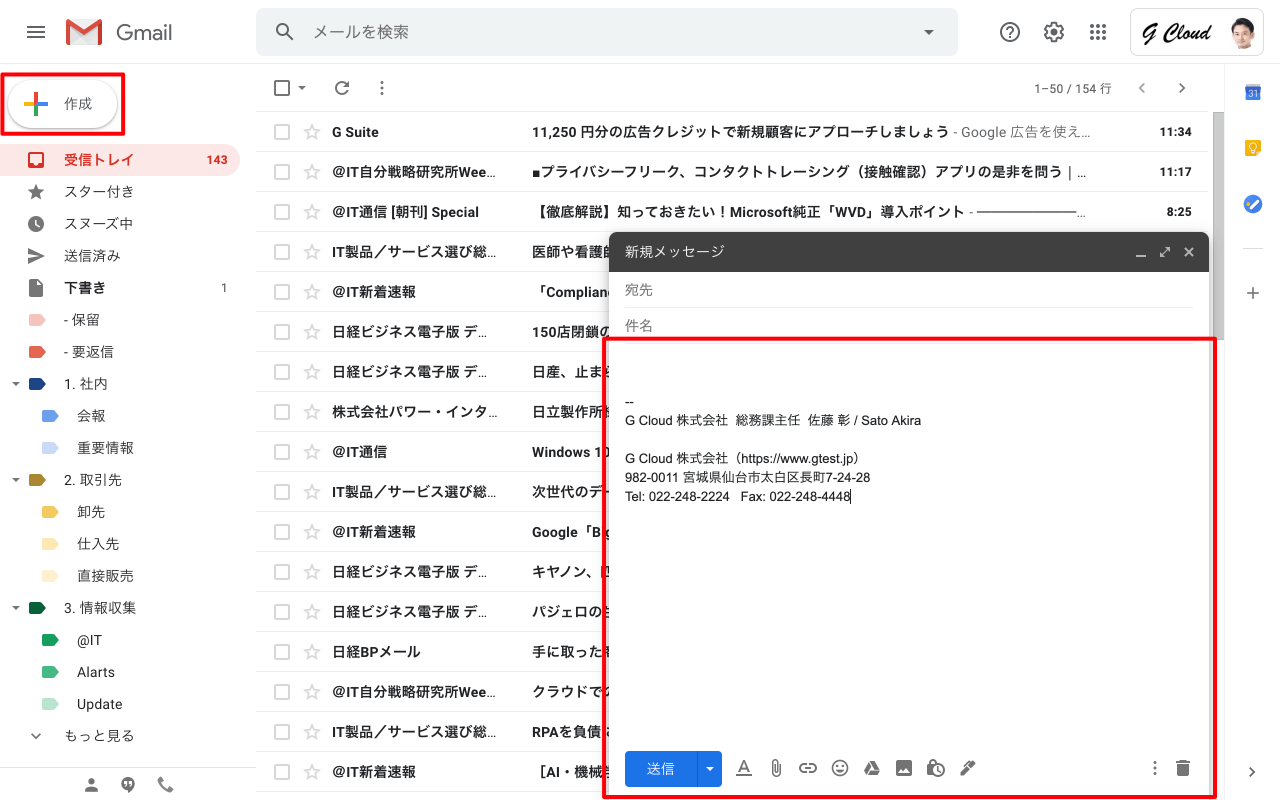
Task: Star the G Suite email
Action: pyautogui.click(x=312, y=132)
